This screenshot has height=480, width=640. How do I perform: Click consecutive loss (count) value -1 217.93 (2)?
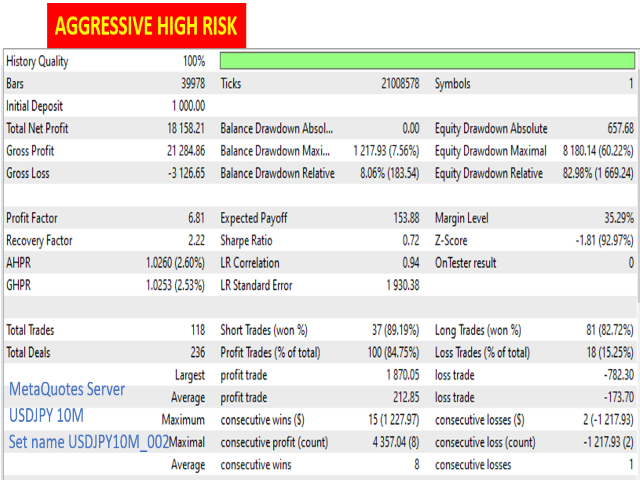(608, 442)
